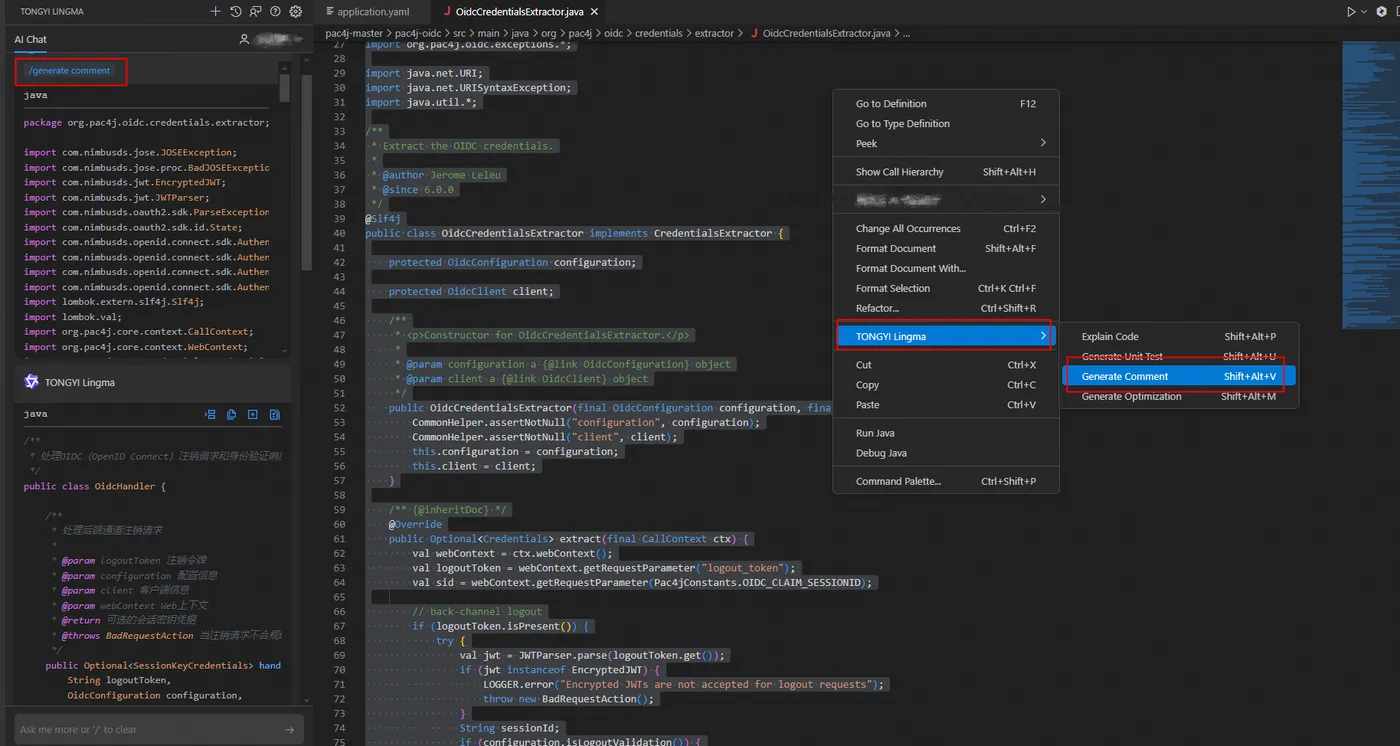Open the help question mark icon
The width and height of the screenshot is (1400, 746).
[275, 11]
